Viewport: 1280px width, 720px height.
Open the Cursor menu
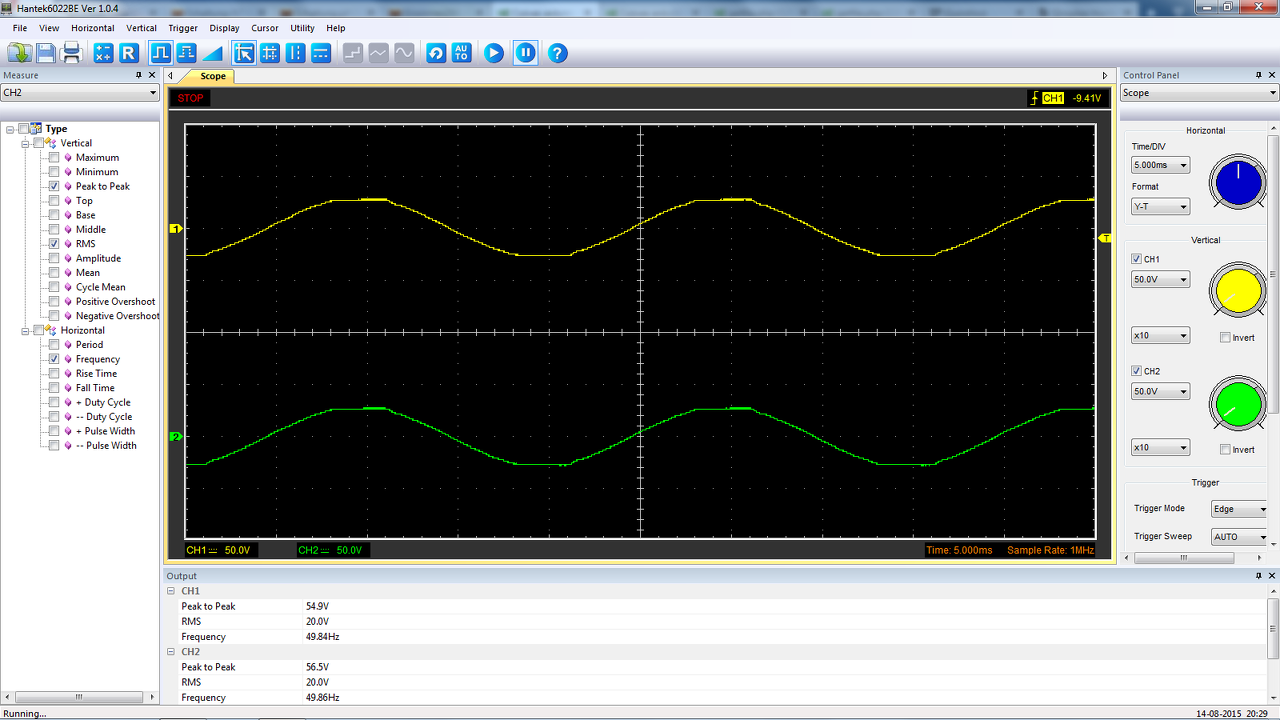[265, 28]
